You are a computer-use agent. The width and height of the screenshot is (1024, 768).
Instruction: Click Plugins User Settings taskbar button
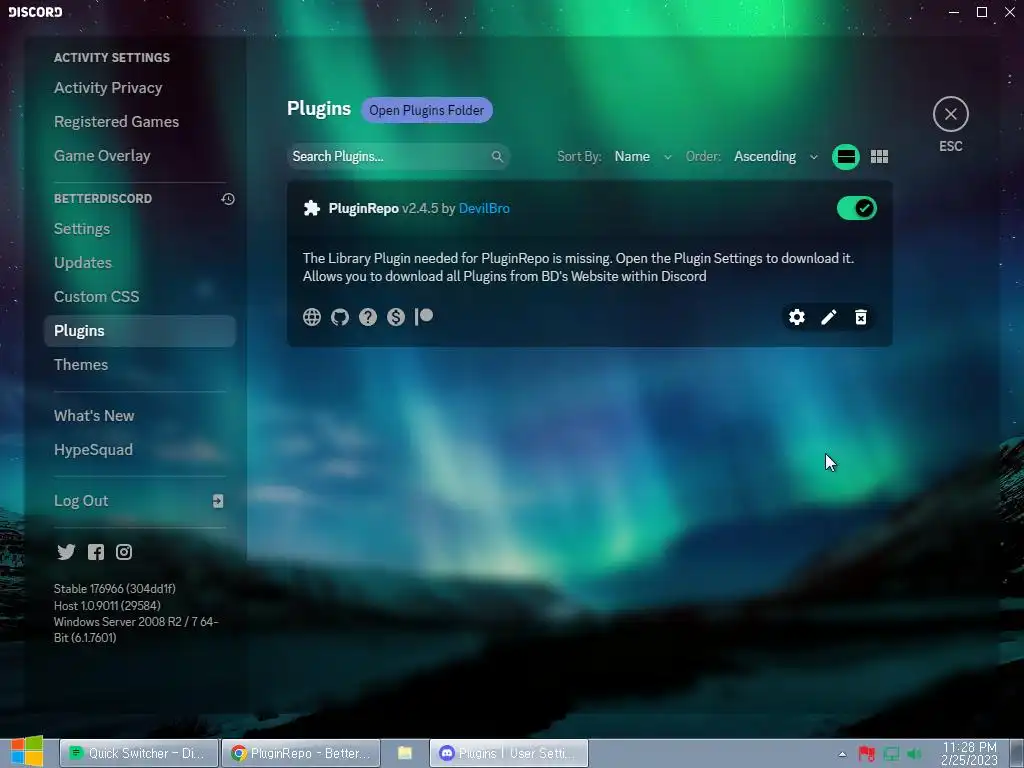(x=509, y=753)
